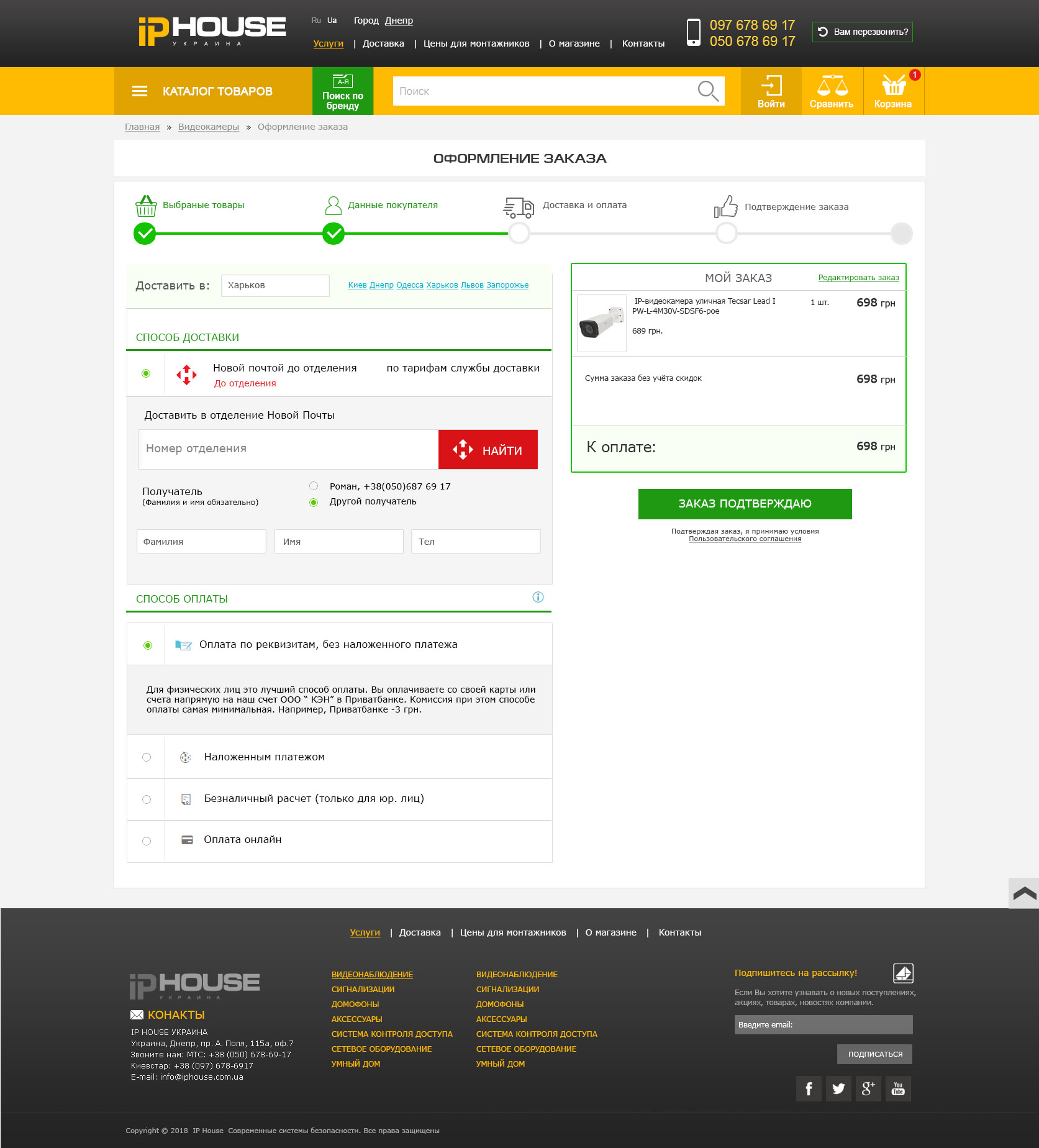The width and height of the screenshot is (1039, 1148).
Task: Open Контакты in the top menu
Action: pyautogui.click(x=643, y=43)
